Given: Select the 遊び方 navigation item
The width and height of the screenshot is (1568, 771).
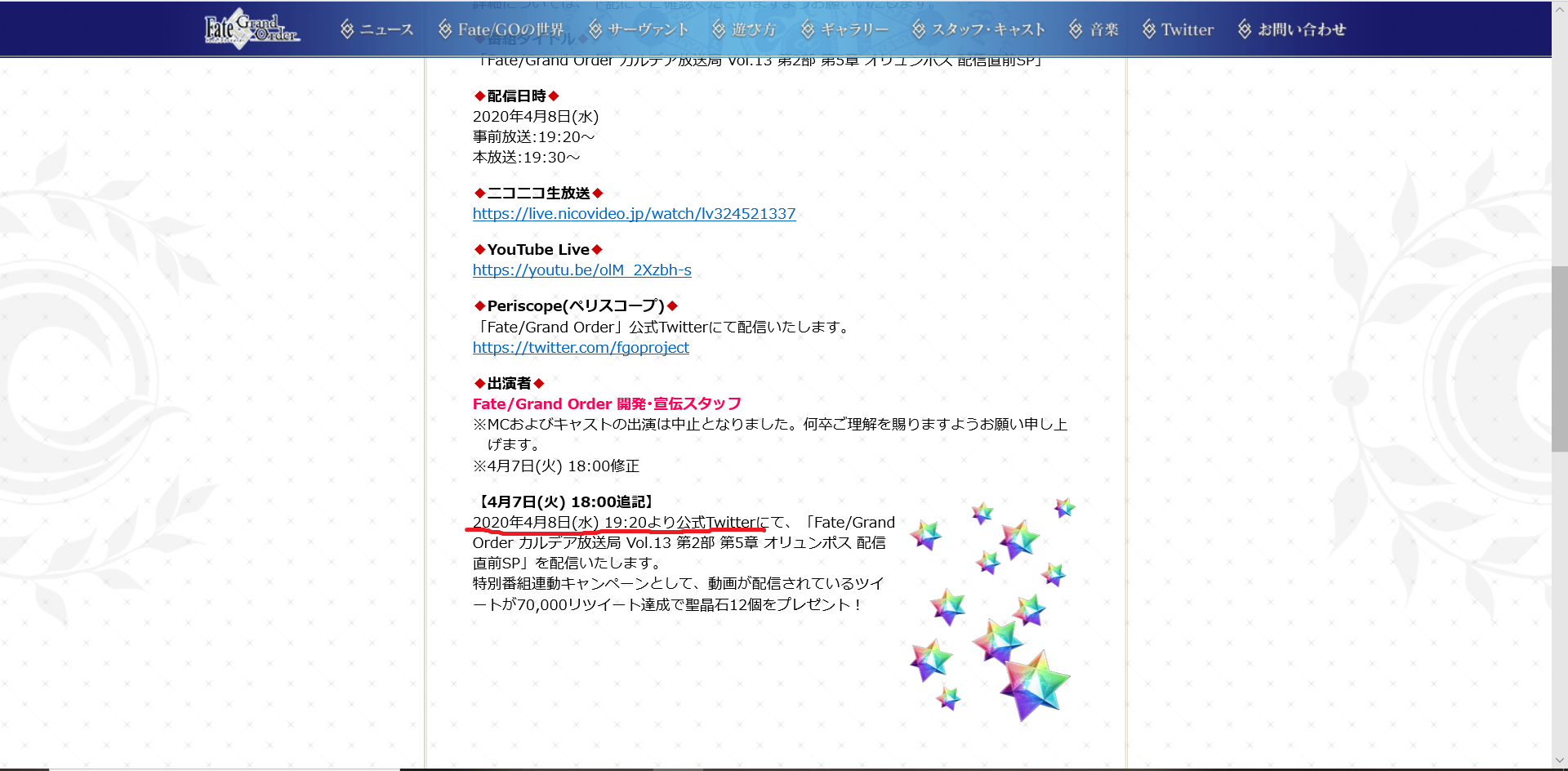Looking at the screenshot, I should click(753, 29).
